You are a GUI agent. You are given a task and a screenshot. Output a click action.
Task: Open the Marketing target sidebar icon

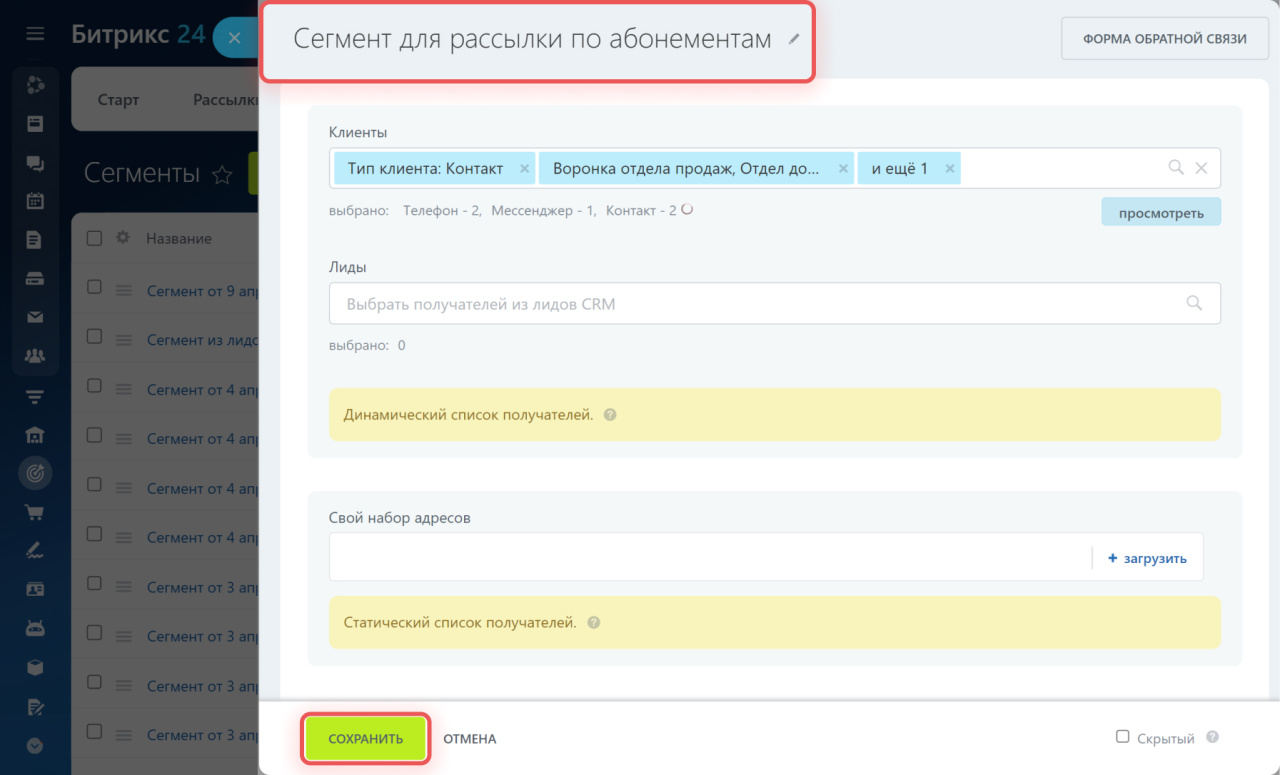click(x=35, y=474)
